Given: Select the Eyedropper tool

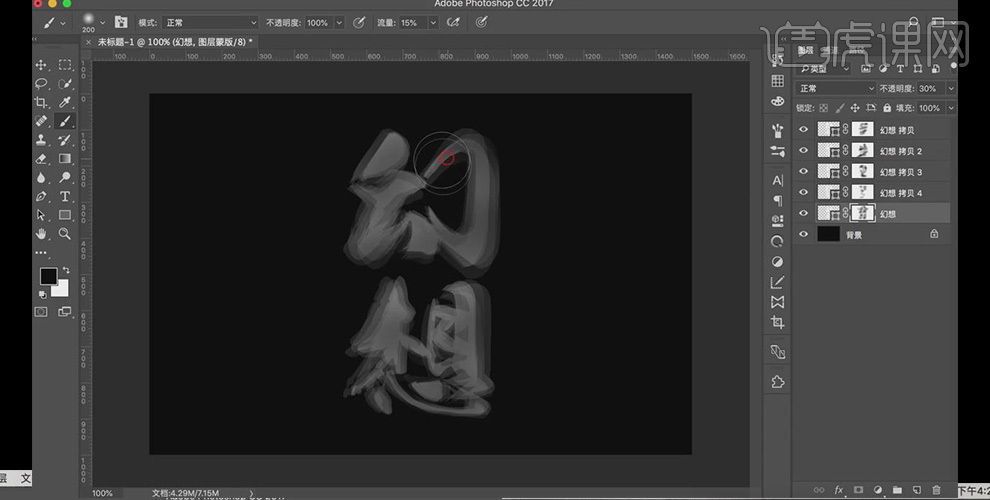Looking at the screenshot, I should click(x=65, y=102).
